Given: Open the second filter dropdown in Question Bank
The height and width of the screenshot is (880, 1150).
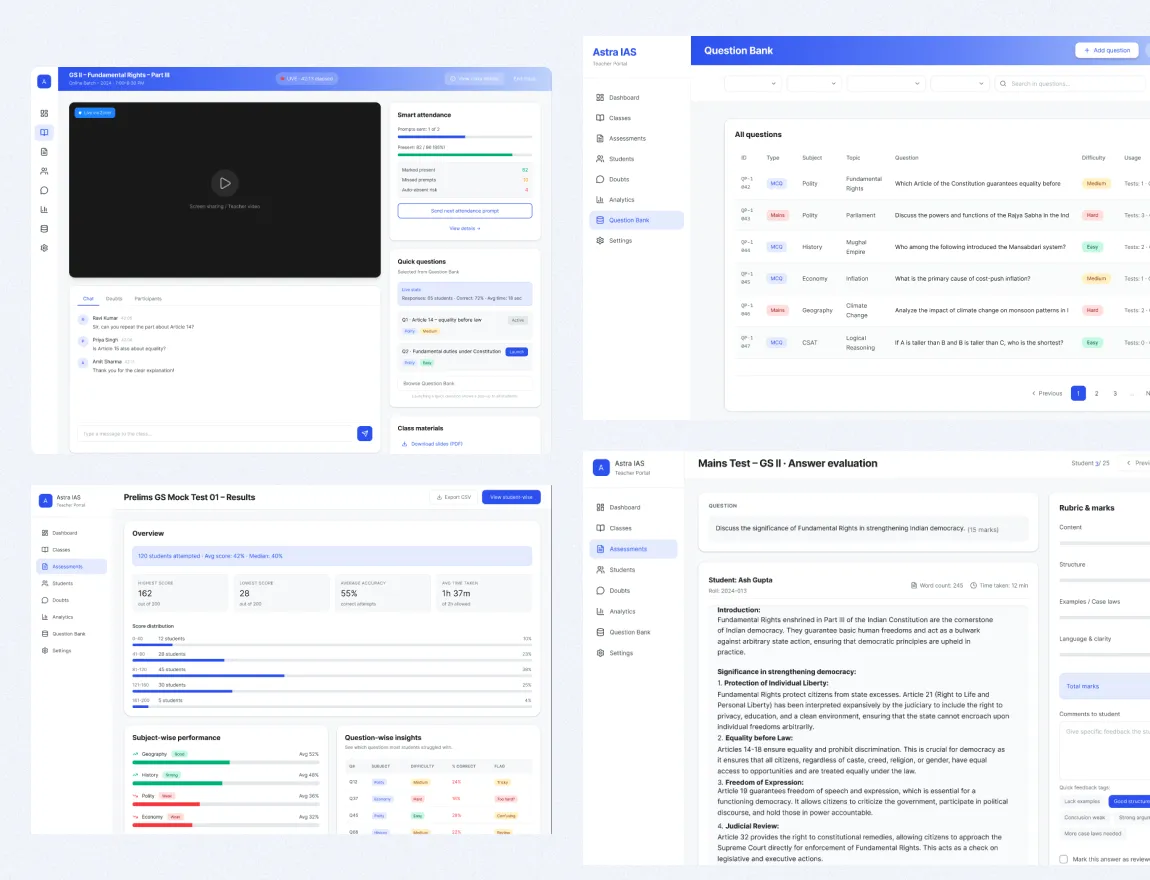Looking at the screenshot, I should tap(814, 84).
